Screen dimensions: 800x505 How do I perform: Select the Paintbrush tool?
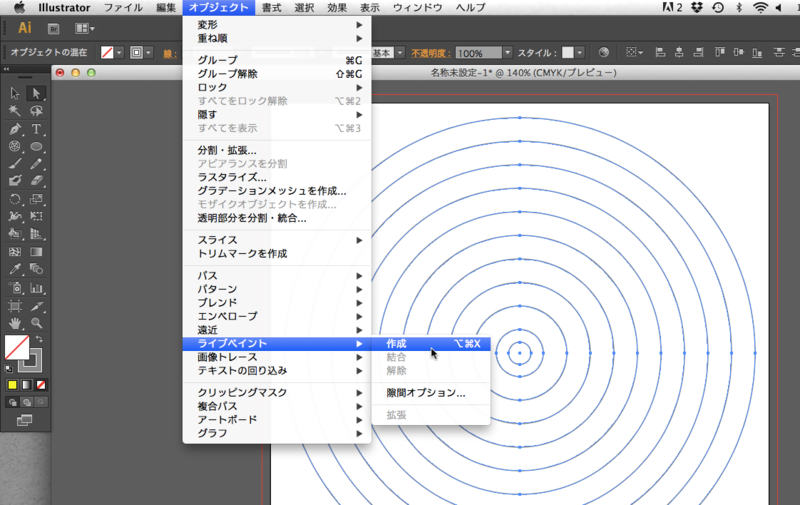click(15, 164)
